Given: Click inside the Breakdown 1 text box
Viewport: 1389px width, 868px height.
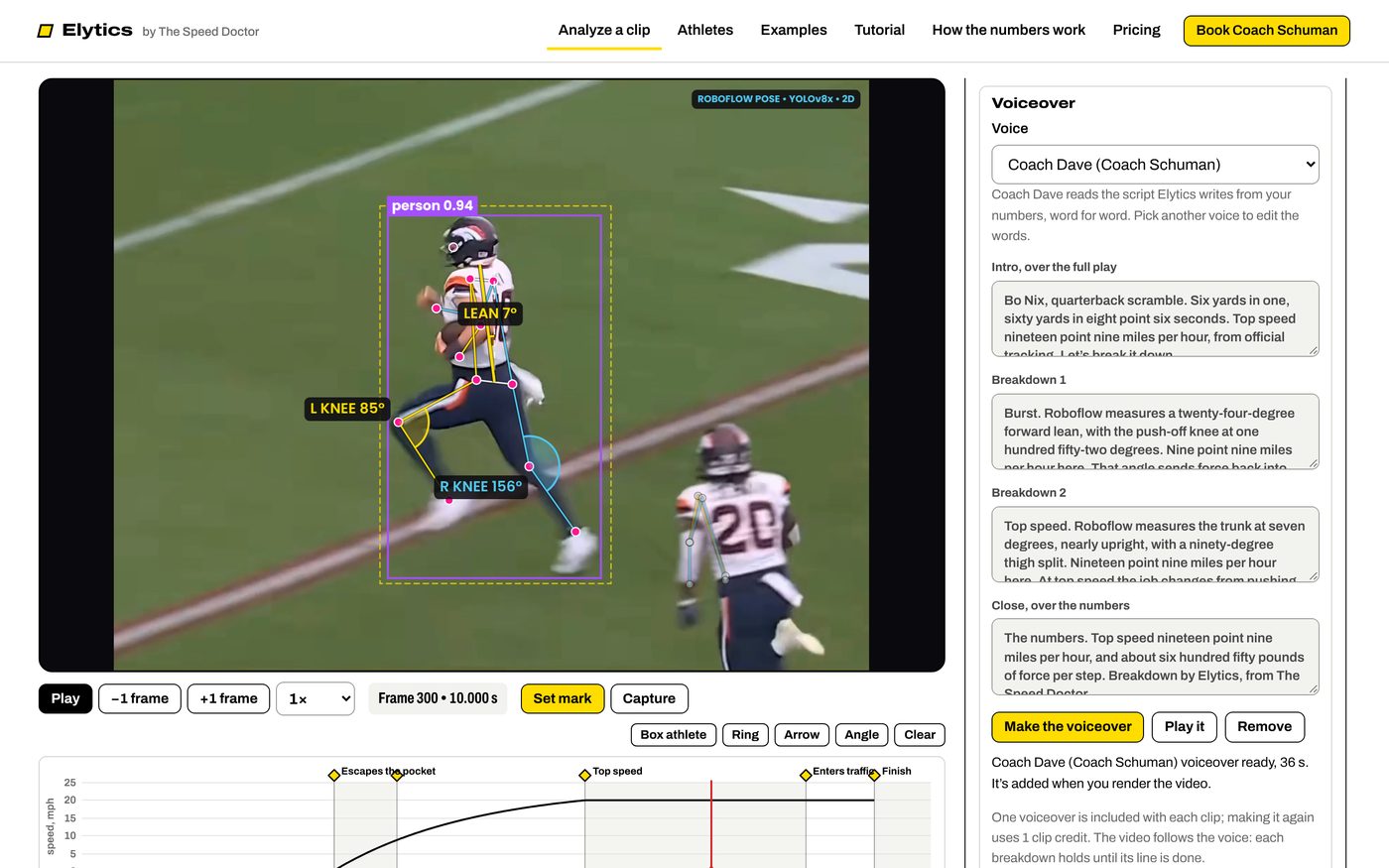Looking at the screenshot, I should click(x=1155, y=432).
